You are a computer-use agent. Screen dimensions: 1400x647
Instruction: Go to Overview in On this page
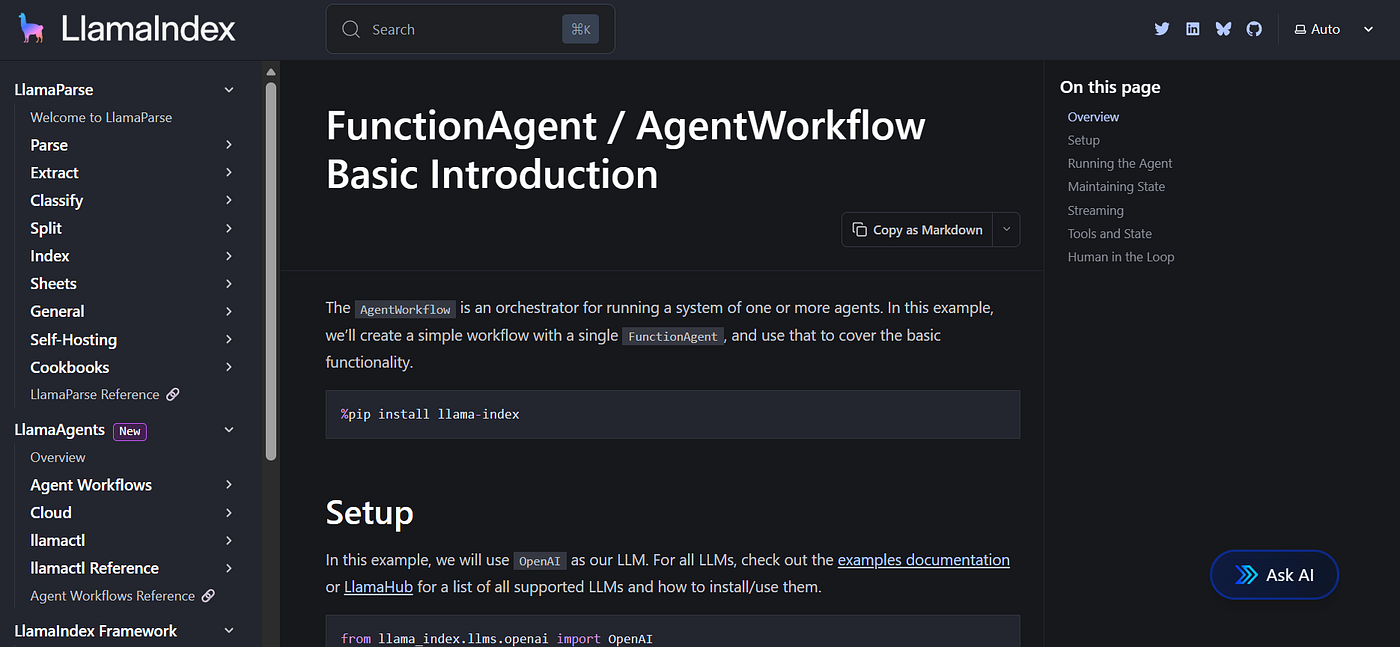click(x=1093, y=117)
